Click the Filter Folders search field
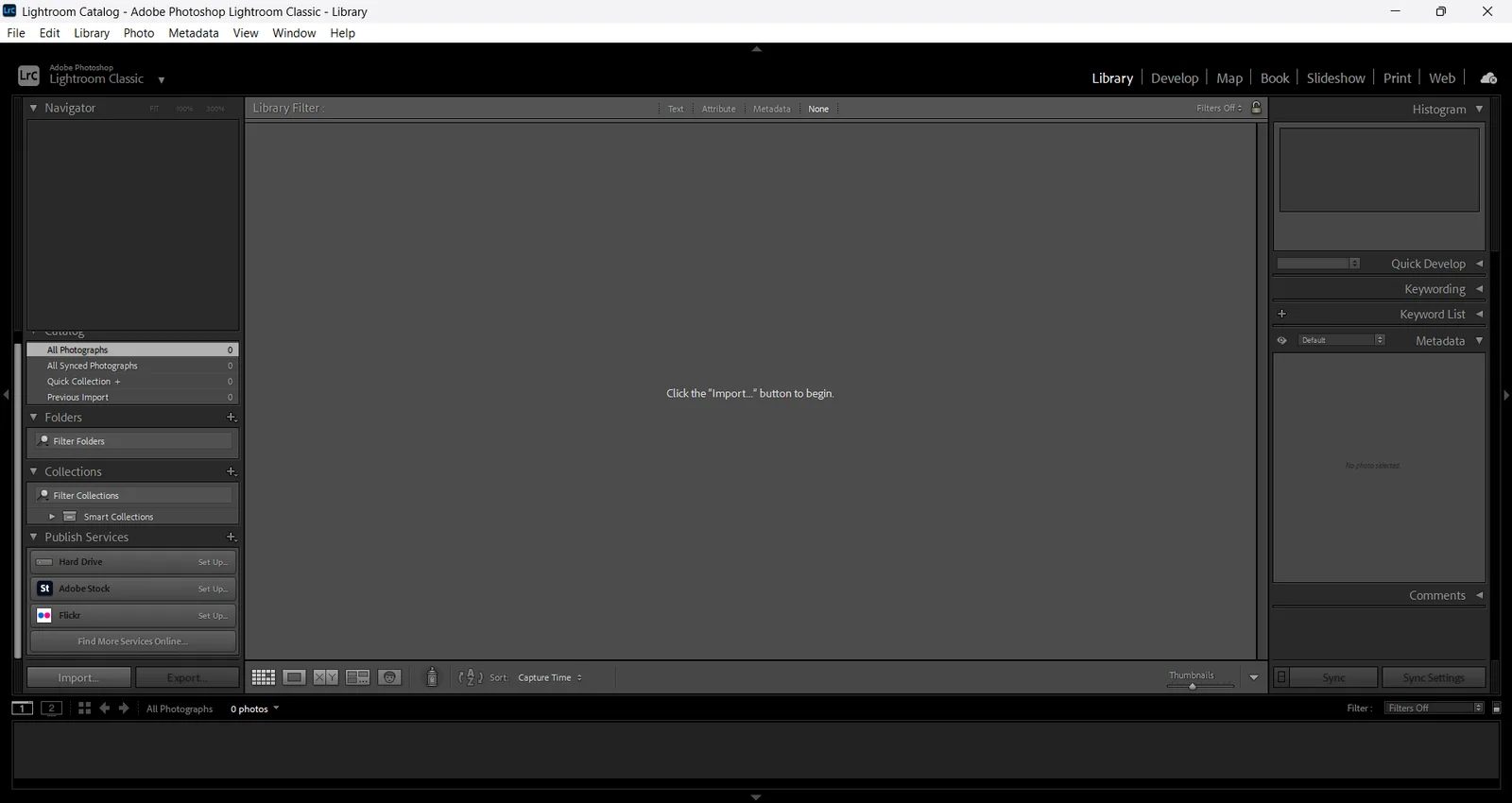Viewport: 1512px width, 803px height. click(133, 441)
